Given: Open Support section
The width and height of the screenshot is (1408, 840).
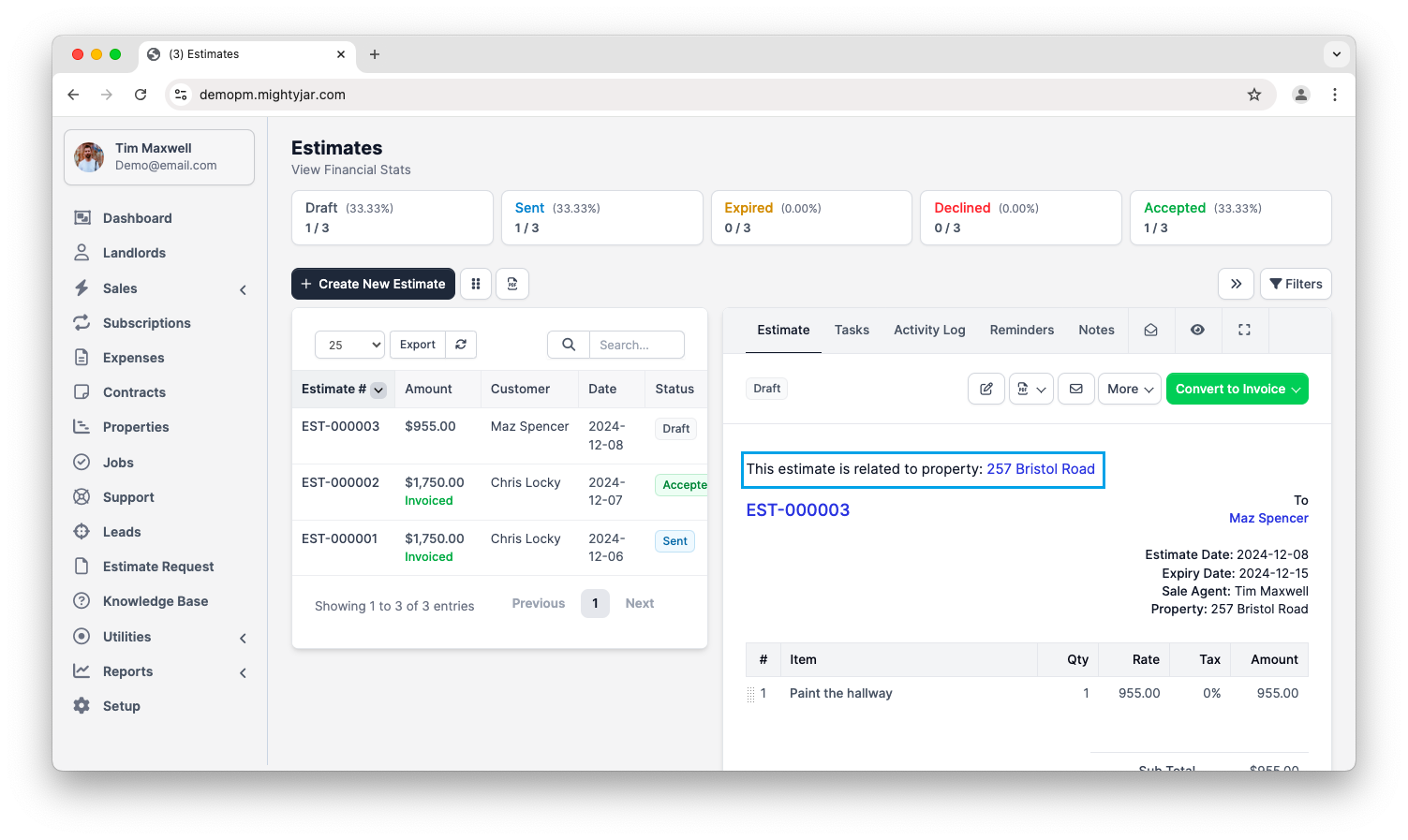Looking at the screenshot, I should 128,497.
